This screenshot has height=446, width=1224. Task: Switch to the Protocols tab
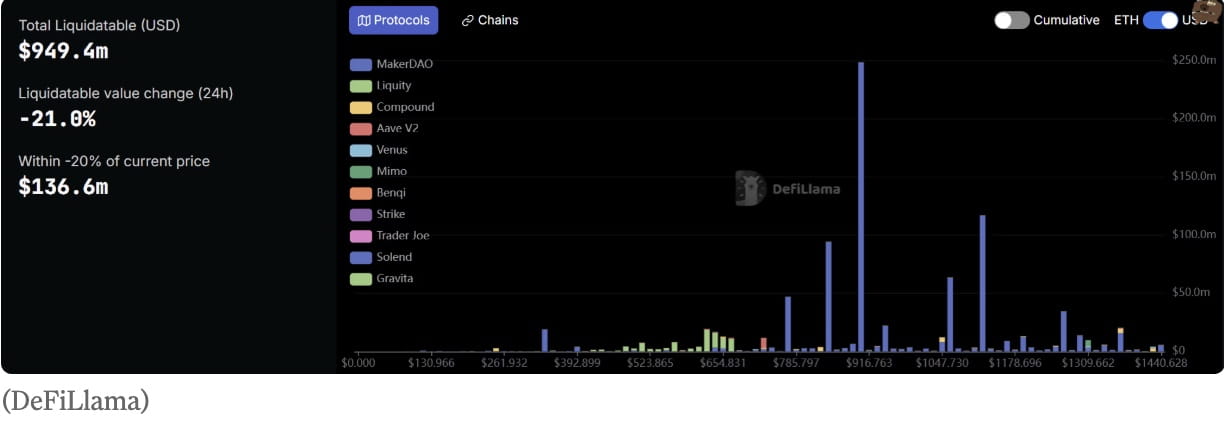pyautogui.click(x=394, y=20)
